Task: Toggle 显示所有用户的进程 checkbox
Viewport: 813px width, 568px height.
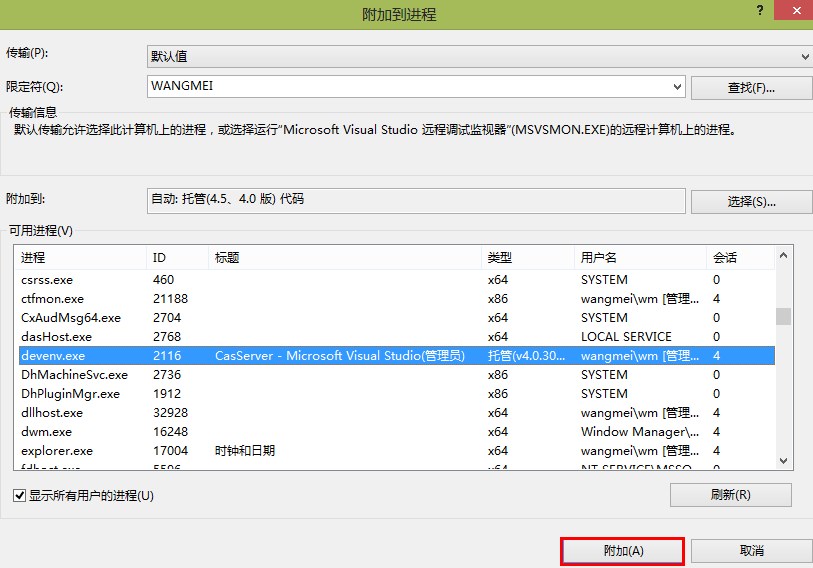Action: 20,495
